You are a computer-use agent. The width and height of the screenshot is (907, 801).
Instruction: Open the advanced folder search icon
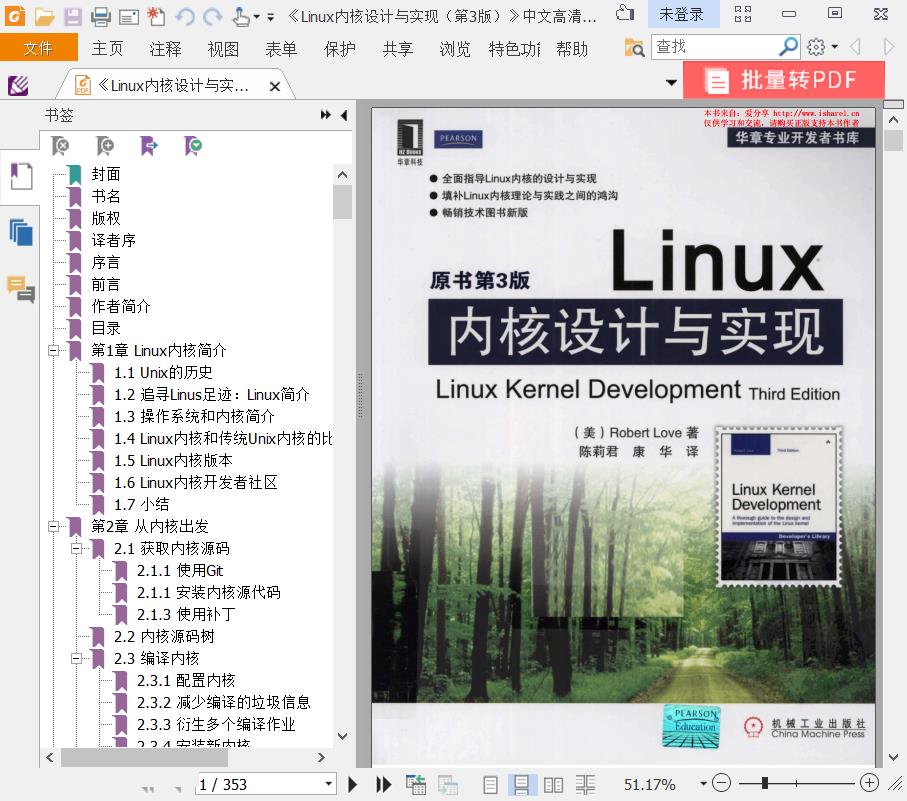click(x=635, y=47)
